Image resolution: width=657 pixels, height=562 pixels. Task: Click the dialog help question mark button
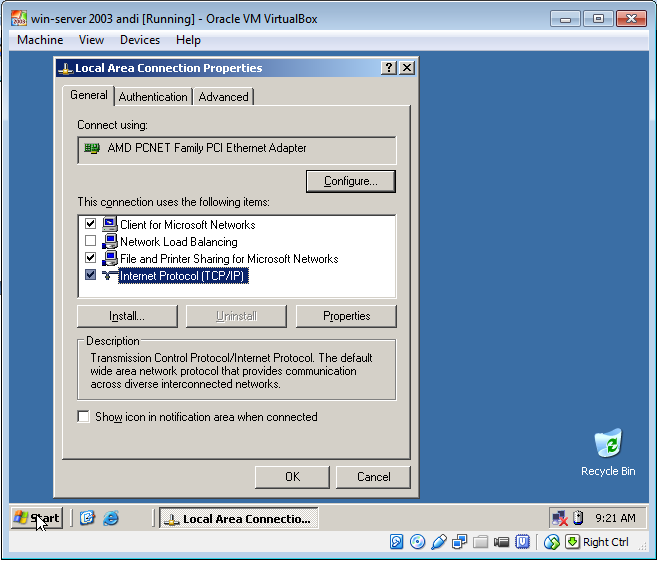click(x=389, y=67)
